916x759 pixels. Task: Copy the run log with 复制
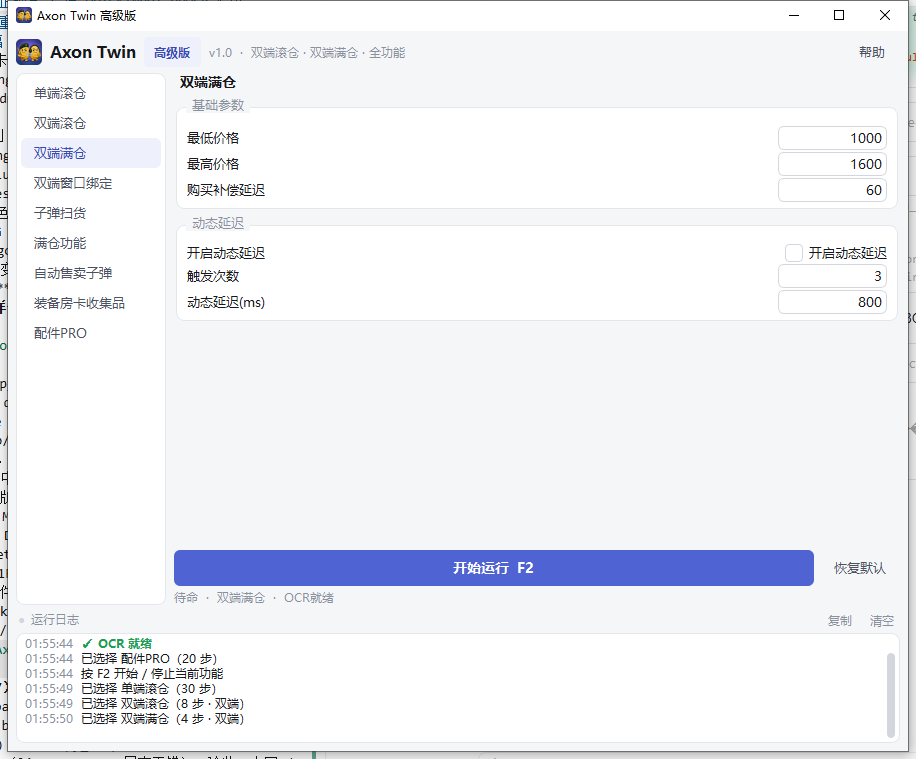click(839, 621)
